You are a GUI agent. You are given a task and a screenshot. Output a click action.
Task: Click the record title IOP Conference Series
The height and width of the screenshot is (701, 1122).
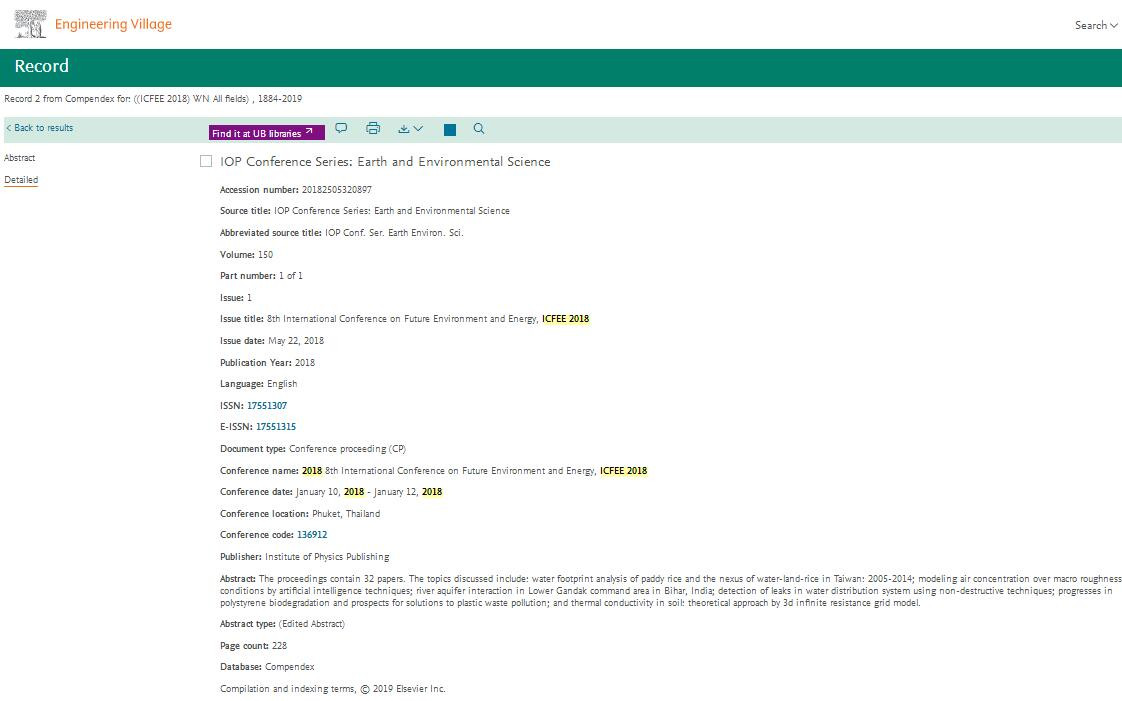pos(385,162)
